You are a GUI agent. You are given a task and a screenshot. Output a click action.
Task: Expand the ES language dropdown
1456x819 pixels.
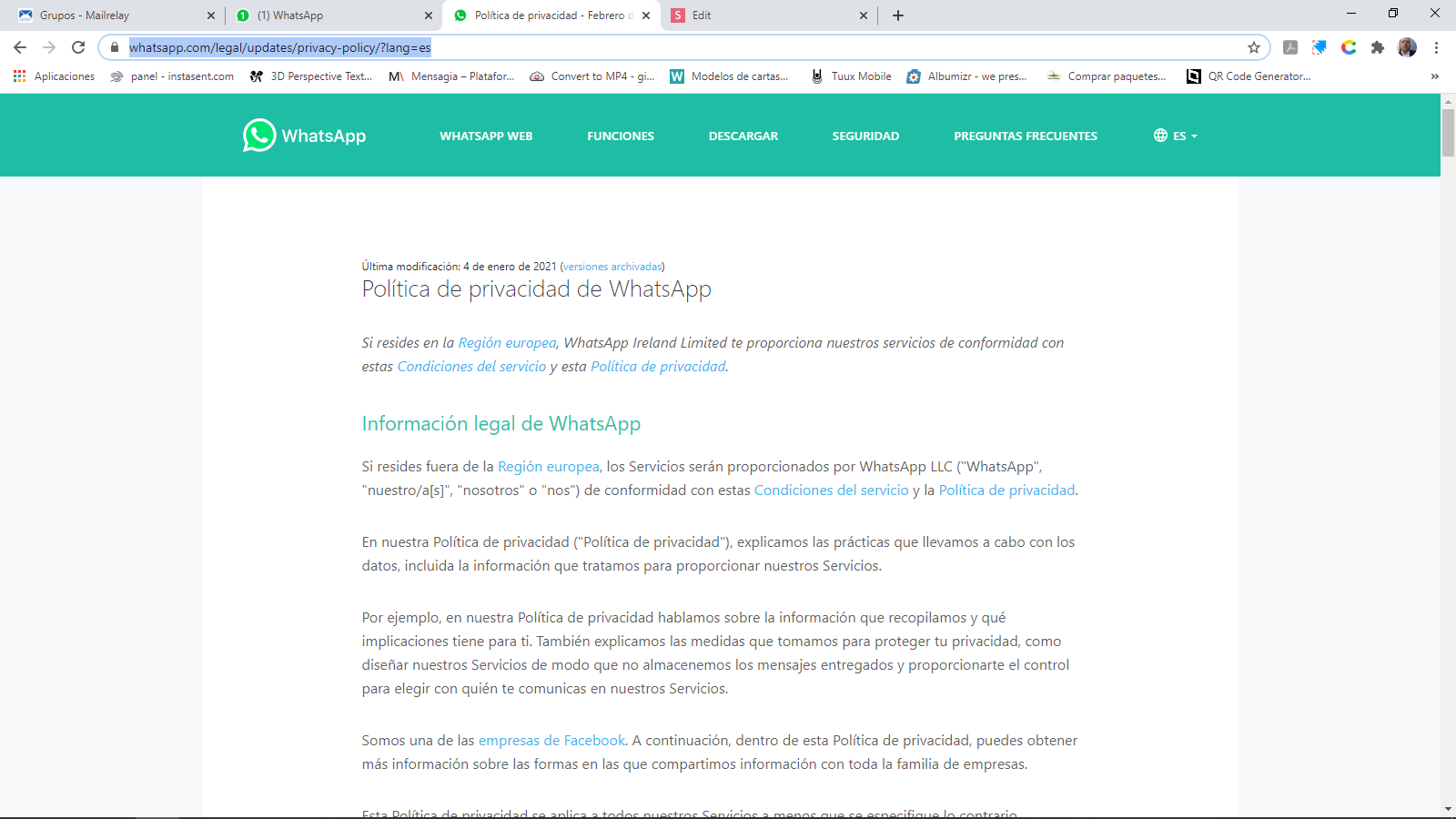tap(1176, 136)
